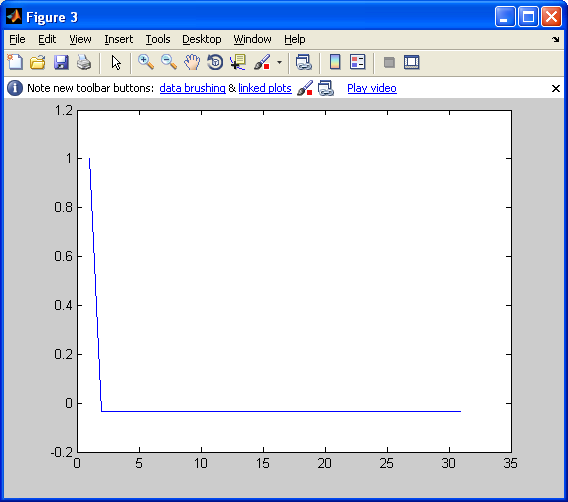This screenshot has width=568, height=502.
Task: Open the Window menu
Action: [252, 39]
